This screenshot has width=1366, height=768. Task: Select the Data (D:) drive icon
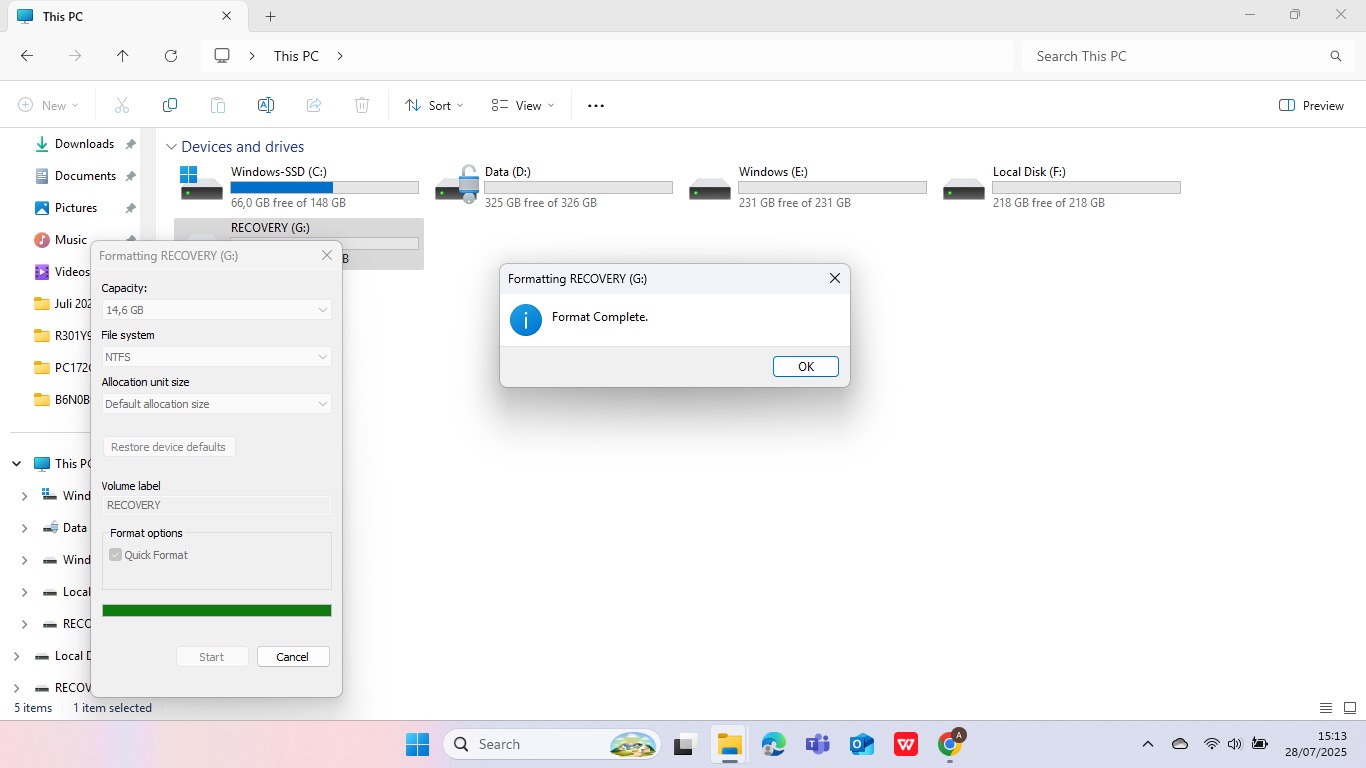[x=458, y=186]
